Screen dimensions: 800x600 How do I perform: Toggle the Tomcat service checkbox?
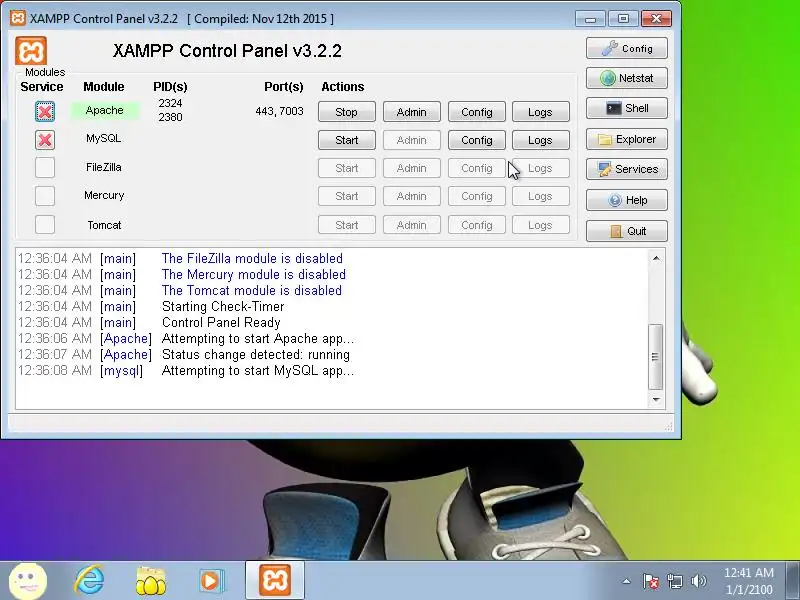point(45,224)
